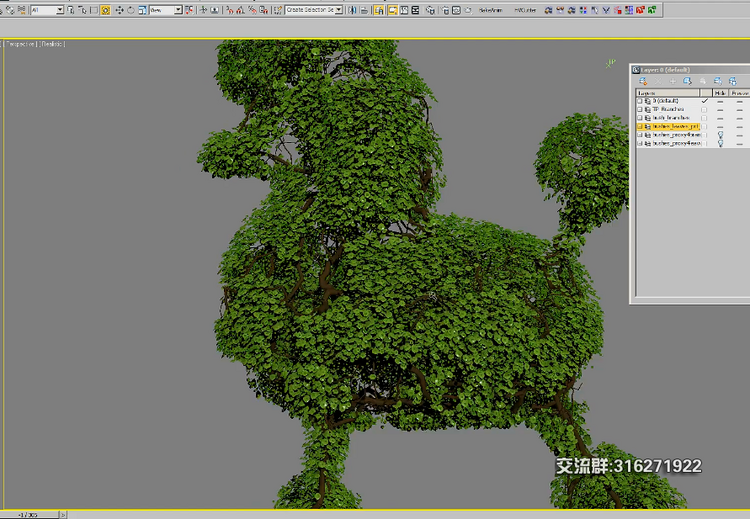
Task: Make TP_Branches the current layer checkbox
Action: click(x=704, y=110)
